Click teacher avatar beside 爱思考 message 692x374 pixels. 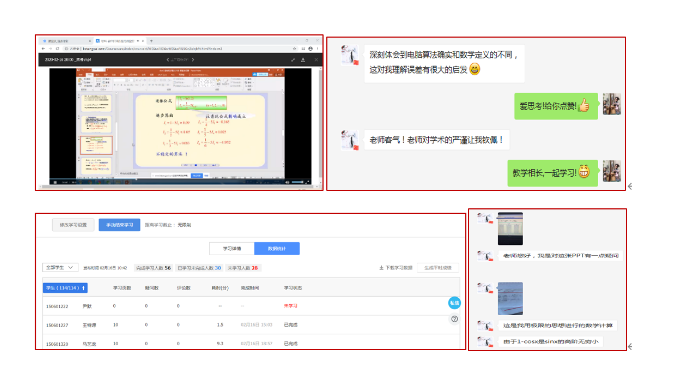612,104
